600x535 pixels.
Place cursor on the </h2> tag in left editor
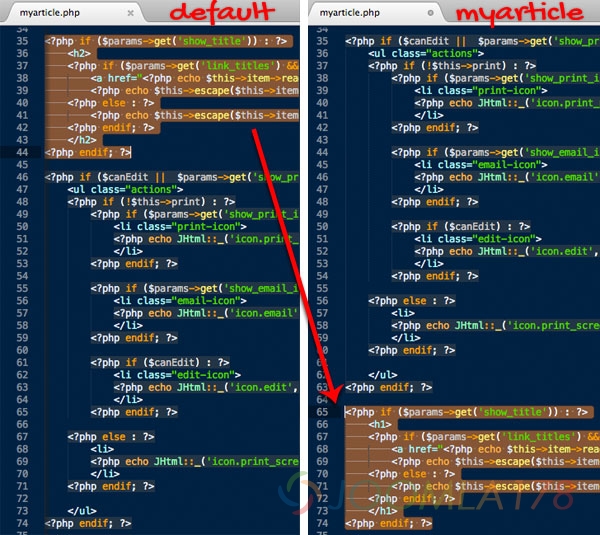[x=82, y=140]
